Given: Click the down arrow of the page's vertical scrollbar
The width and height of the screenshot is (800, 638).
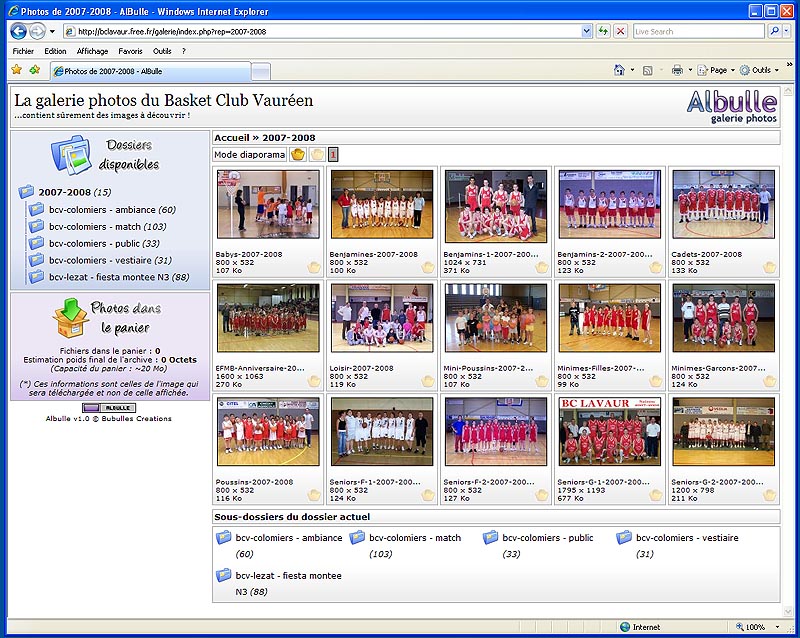Looking at the screenshot, I should [x=787, y=610].
